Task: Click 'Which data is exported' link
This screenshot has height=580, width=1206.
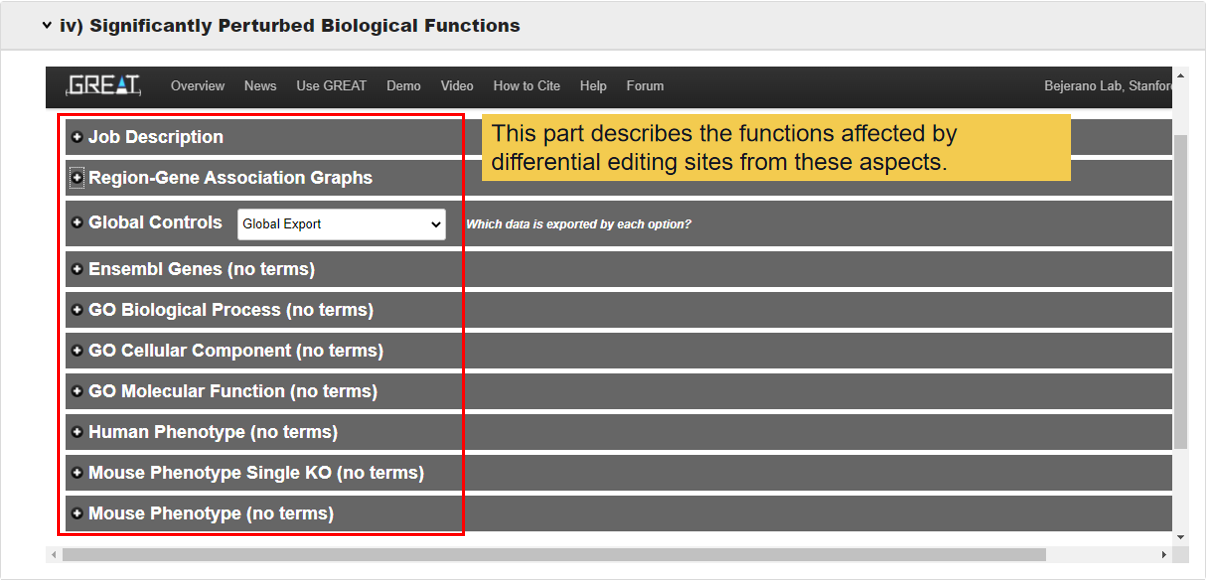Action: (578, 224)
